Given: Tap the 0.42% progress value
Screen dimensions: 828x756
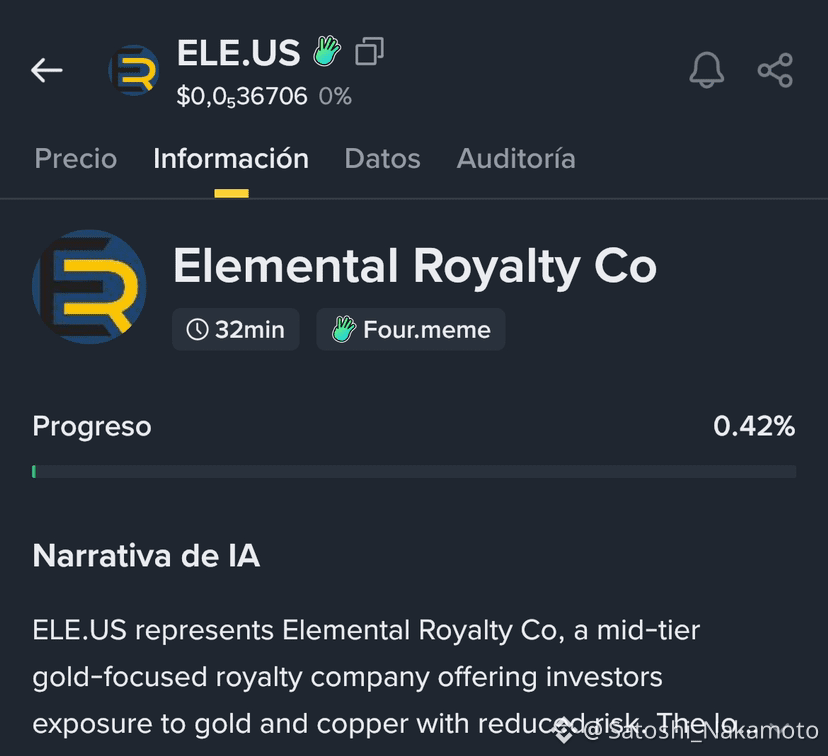Looking at the screenshot, I should click(754, 426).
